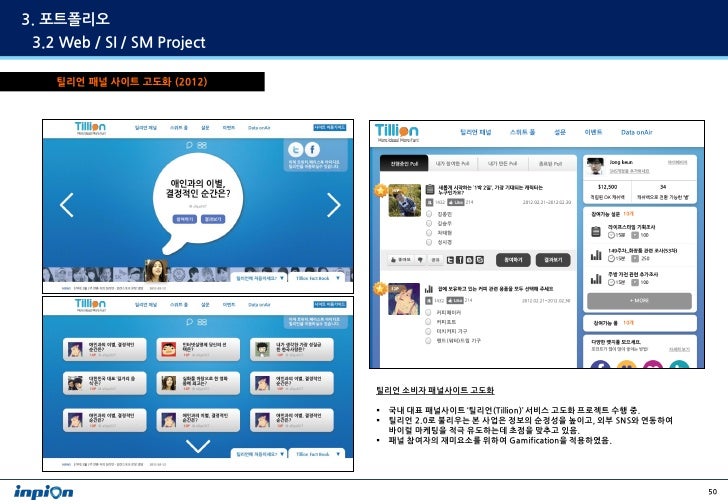This screenshot has width=728, height=504.
Task: Select 더치커피 기구 radio option
Action: [x=428, y=331]
